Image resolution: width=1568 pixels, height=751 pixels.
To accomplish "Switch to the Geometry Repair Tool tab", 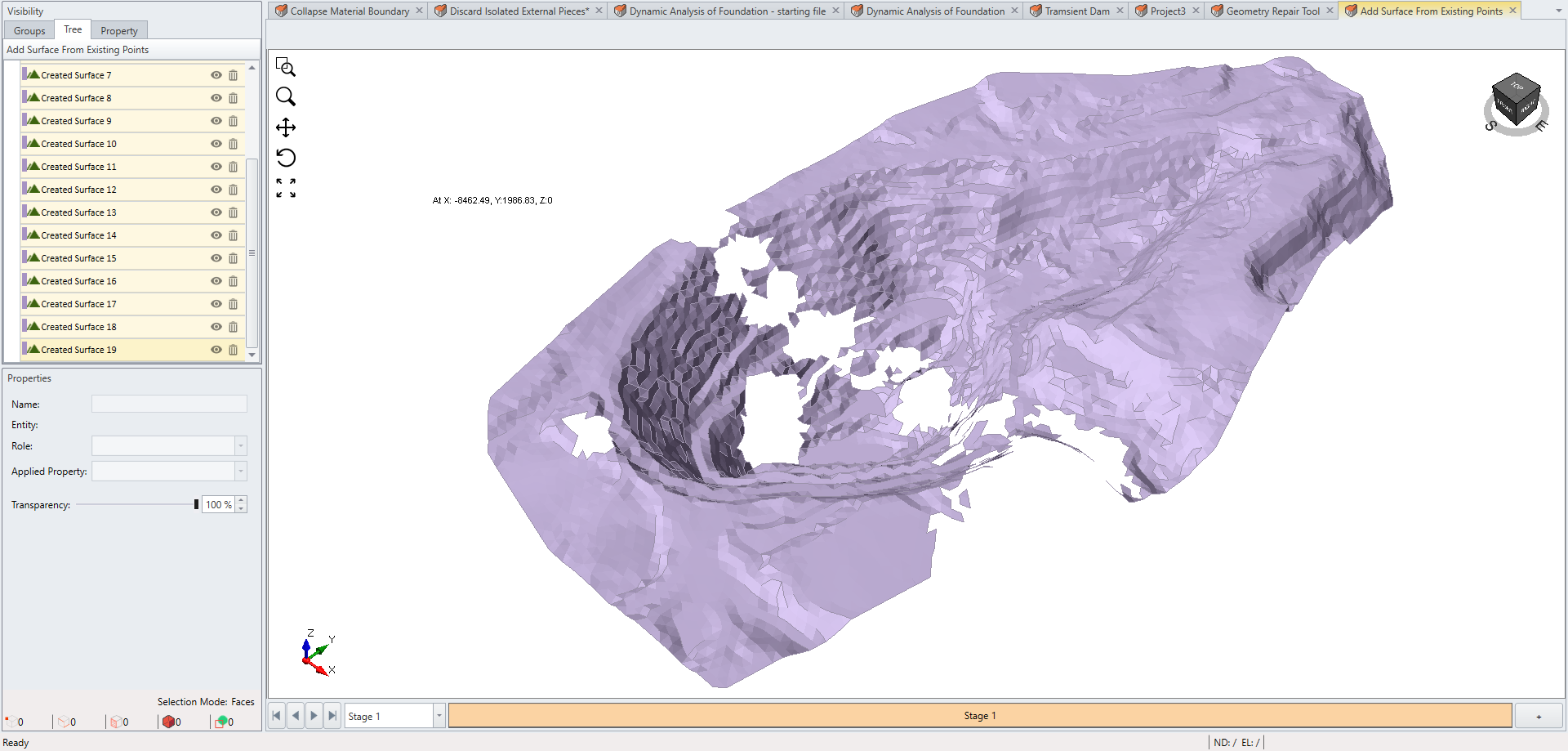I will pyautogui.click(x=1271, y=11).
